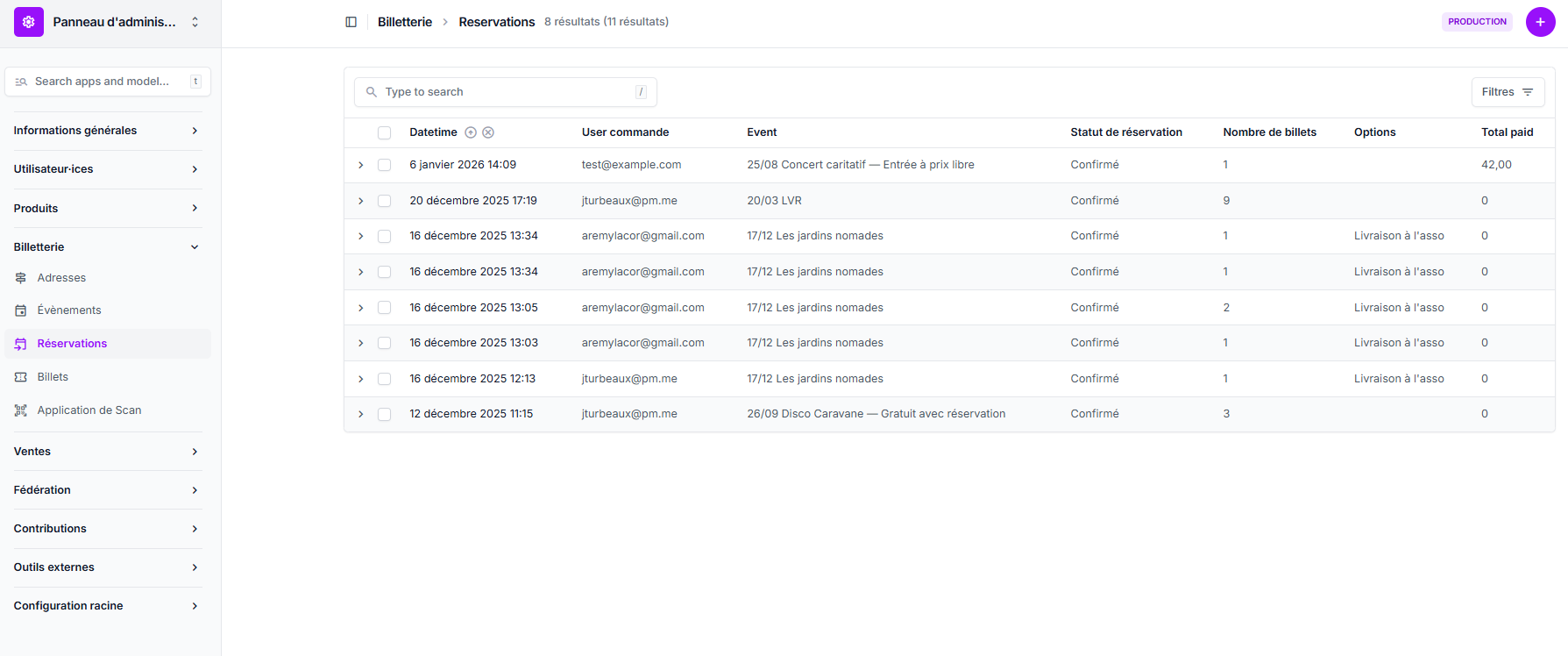
Task: Tick the select-all checkbox in table header
Action: click(384, 132)
